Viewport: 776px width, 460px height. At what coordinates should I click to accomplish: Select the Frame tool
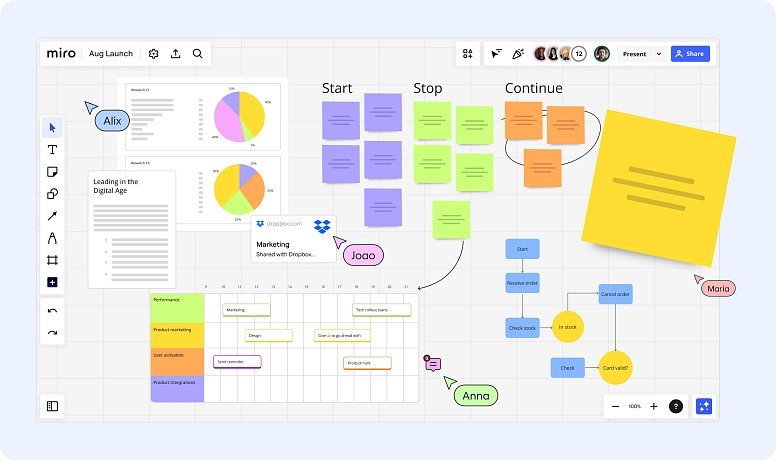(52, 260)
